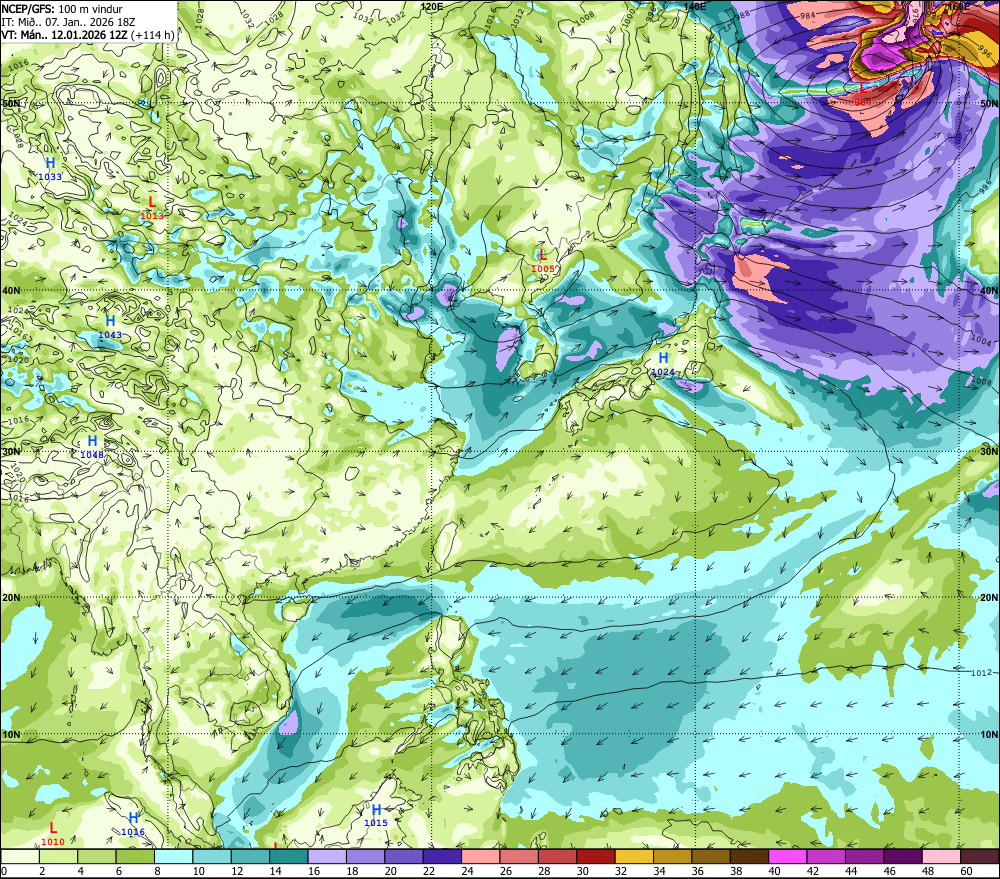Pick the maroon legend swatch after 60
The height and width of the screenshot is (879, 1000).
(980, 857)
